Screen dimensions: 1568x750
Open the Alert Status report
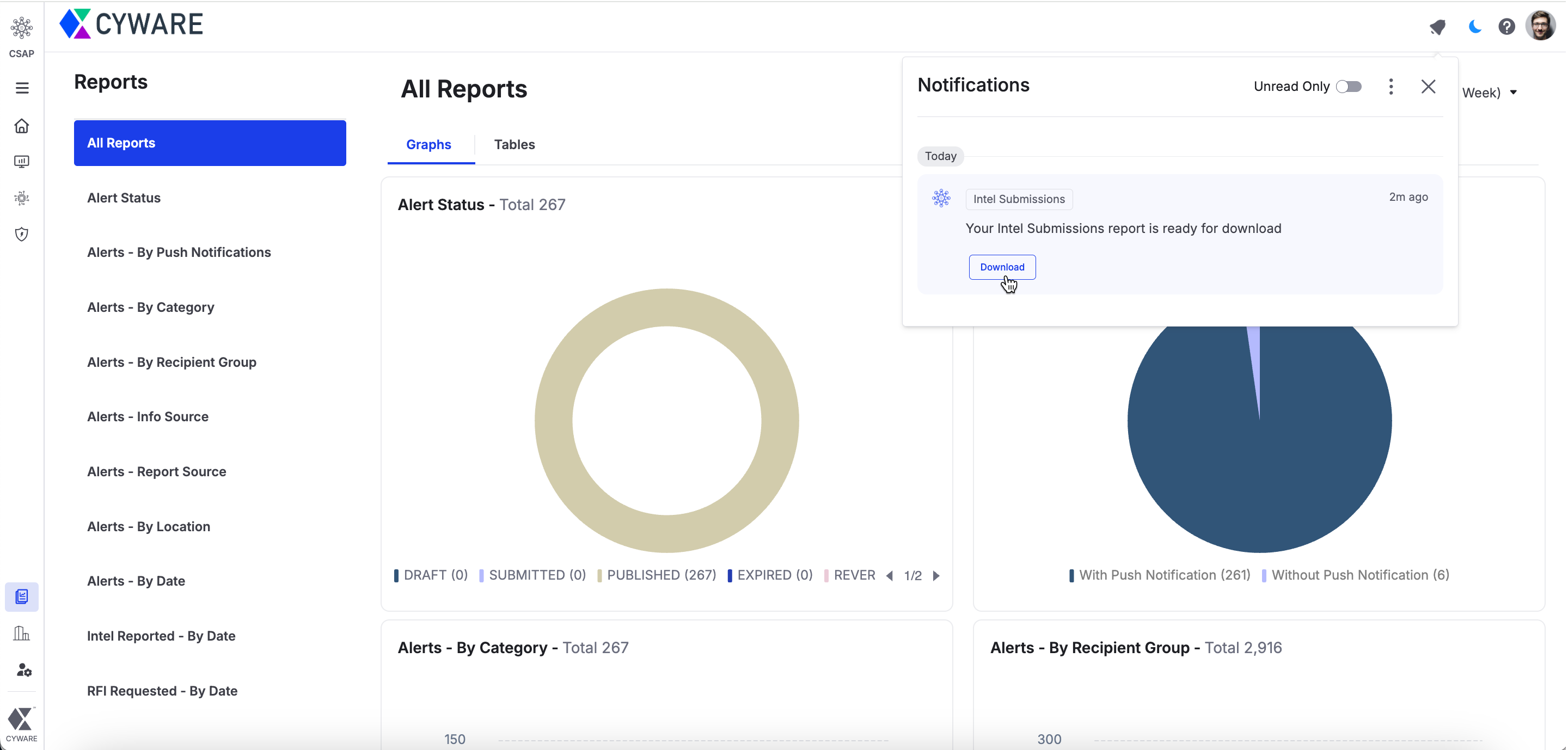pos(124,198)
